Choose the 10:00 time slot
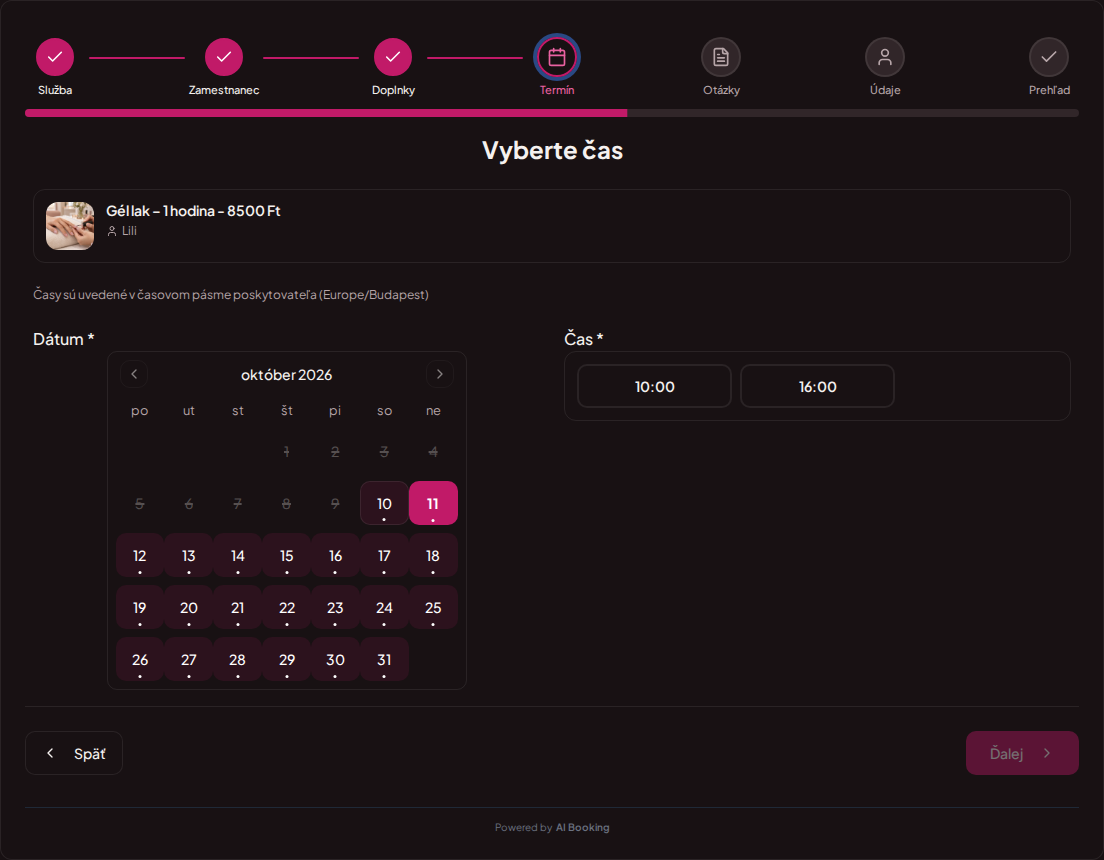1104x860 pixels. (654, 386)
